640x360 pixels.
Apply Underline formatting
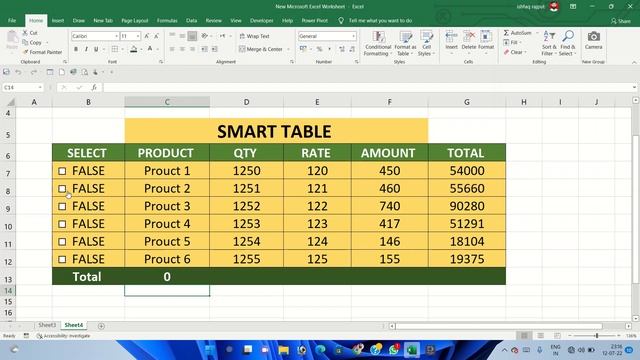click(96, 49)
